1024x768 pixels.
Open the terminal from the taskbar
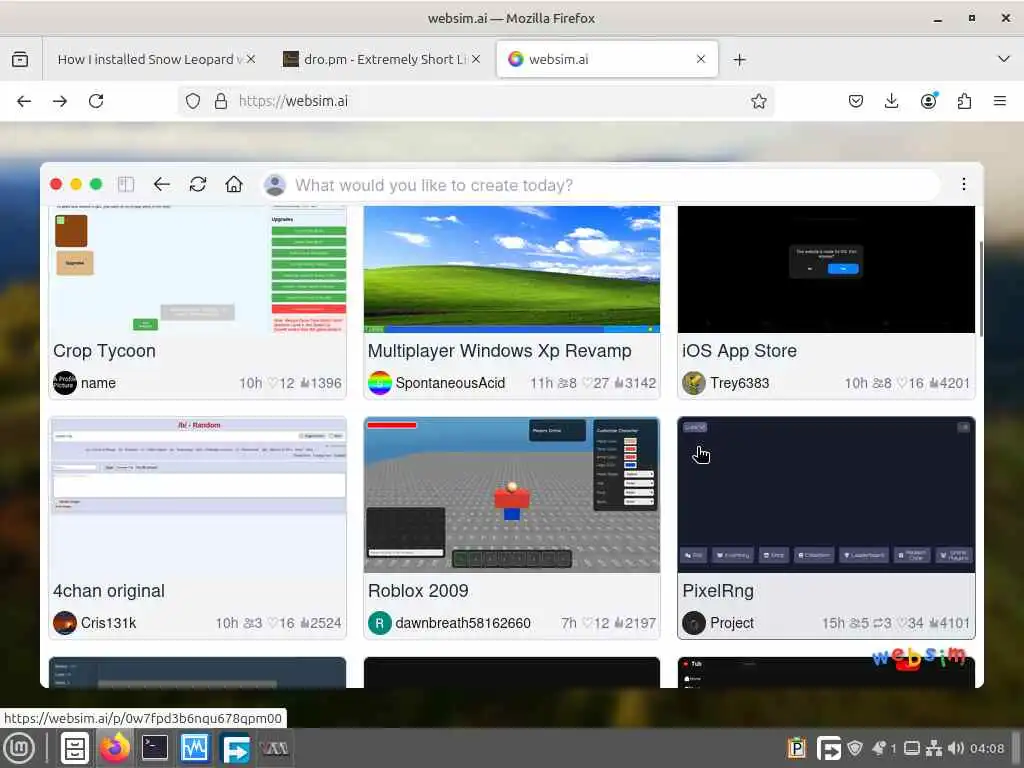(155, 748)
